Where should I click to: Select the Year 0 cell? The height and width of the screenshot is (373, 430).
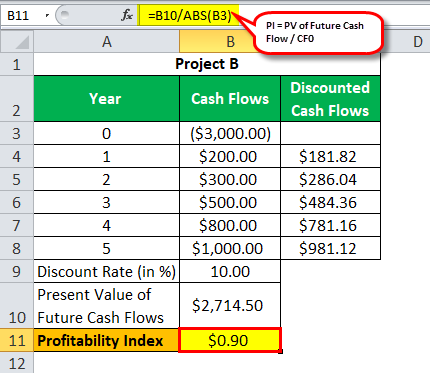coord(107,133)
